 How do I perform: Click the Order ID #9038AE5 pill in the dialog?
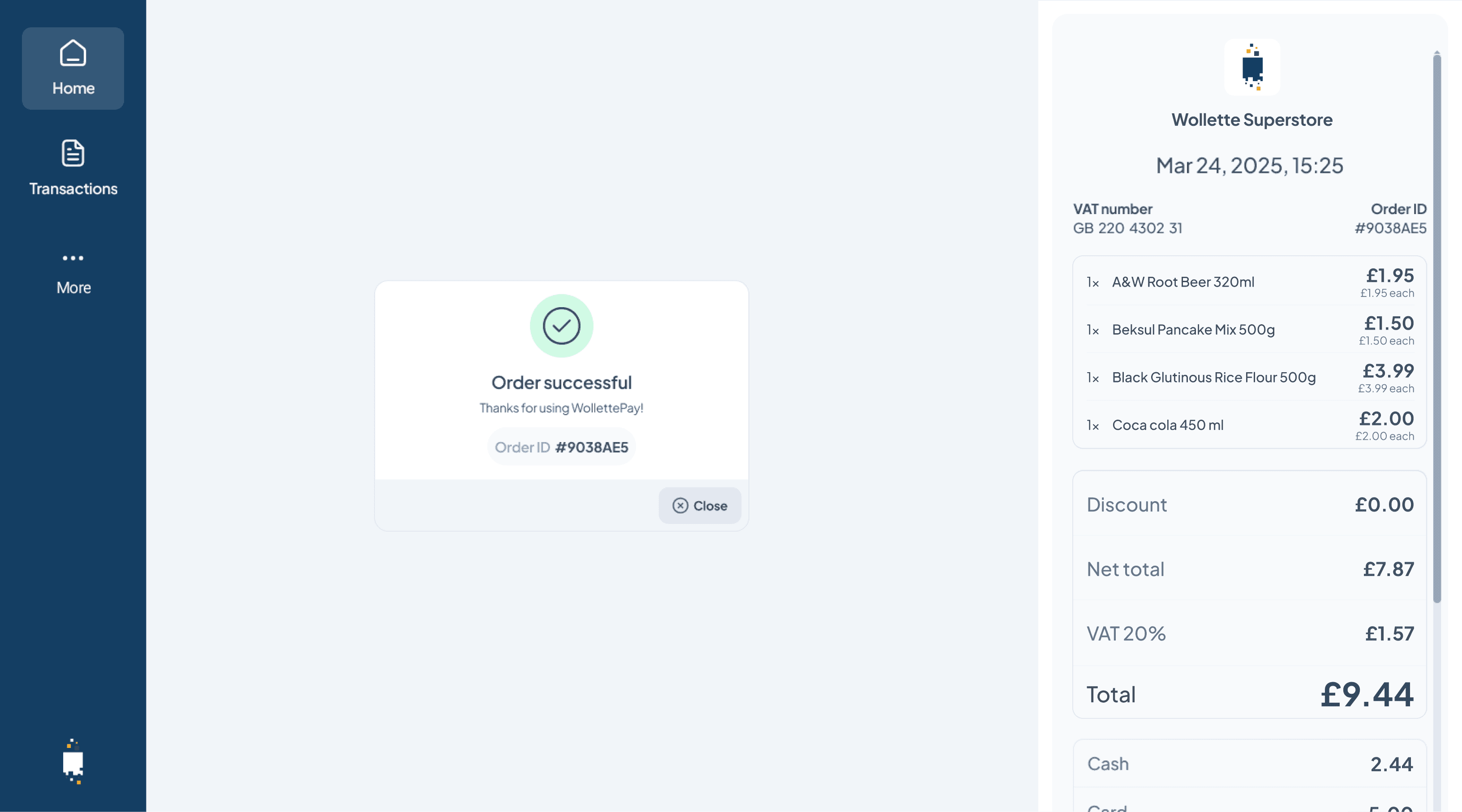561,447
